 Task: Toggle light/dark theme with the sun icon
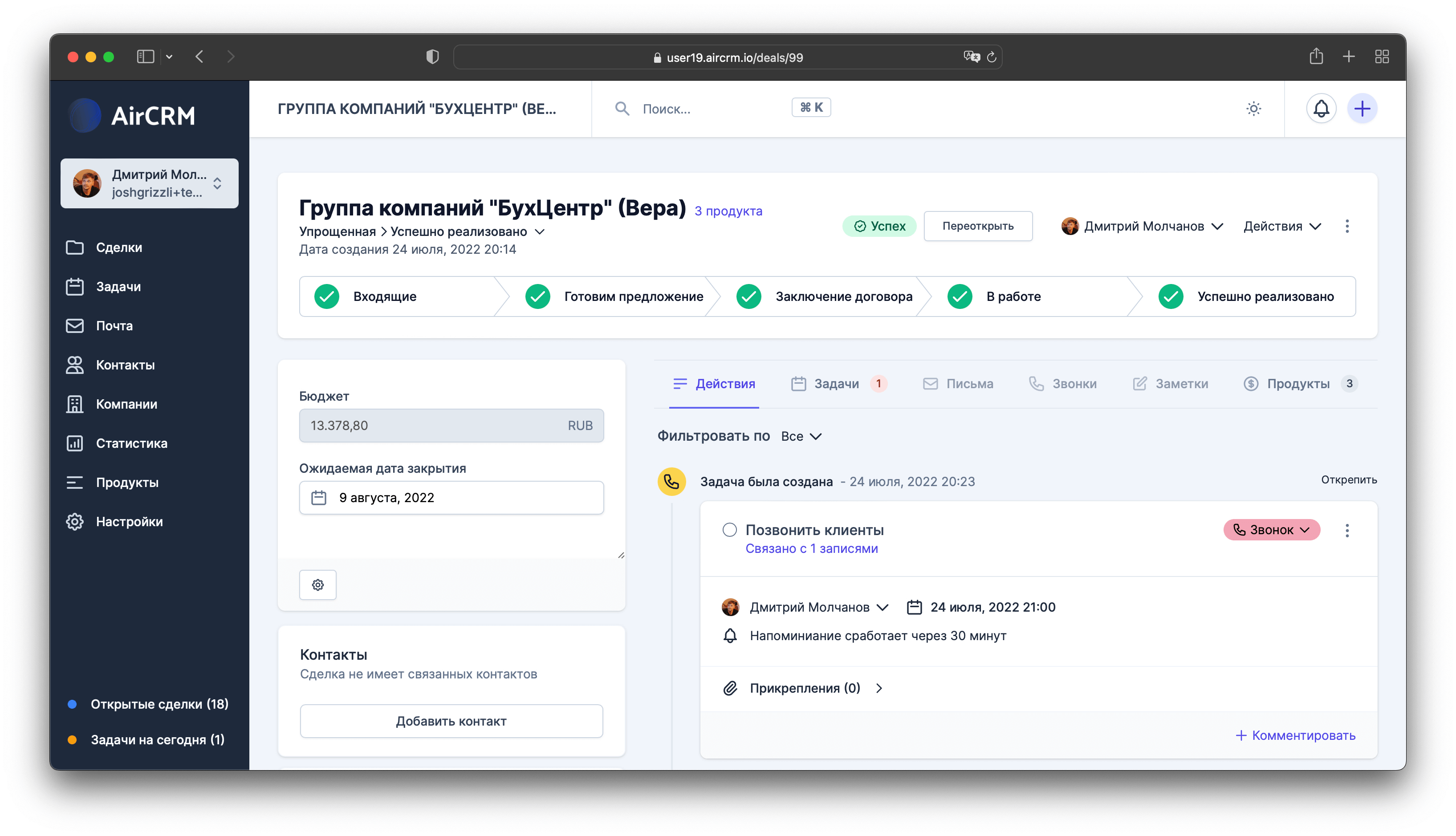tap(1253, 108)
